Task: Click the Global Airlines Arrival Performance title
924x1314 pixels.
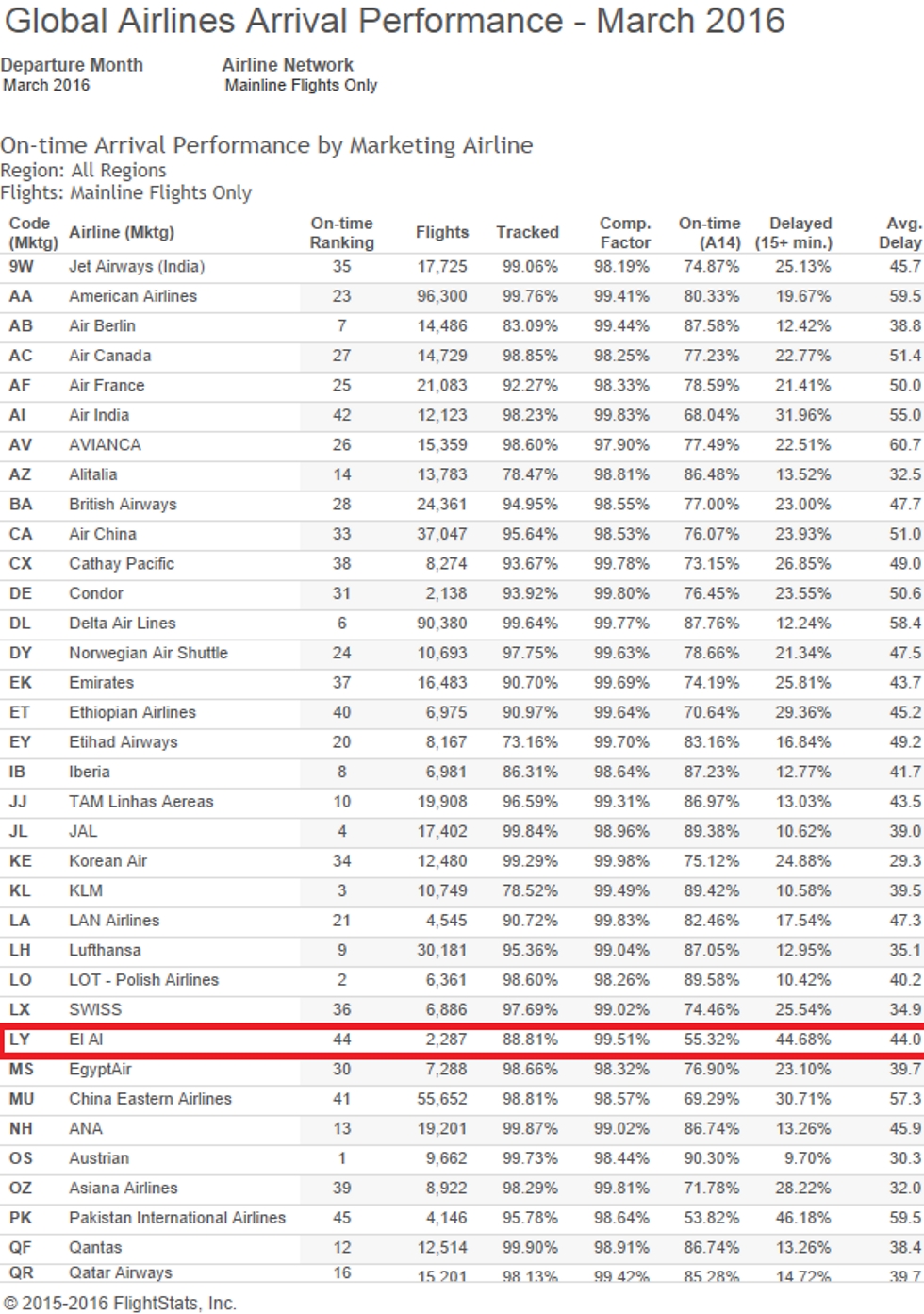Action: click(x=394, y=21)
